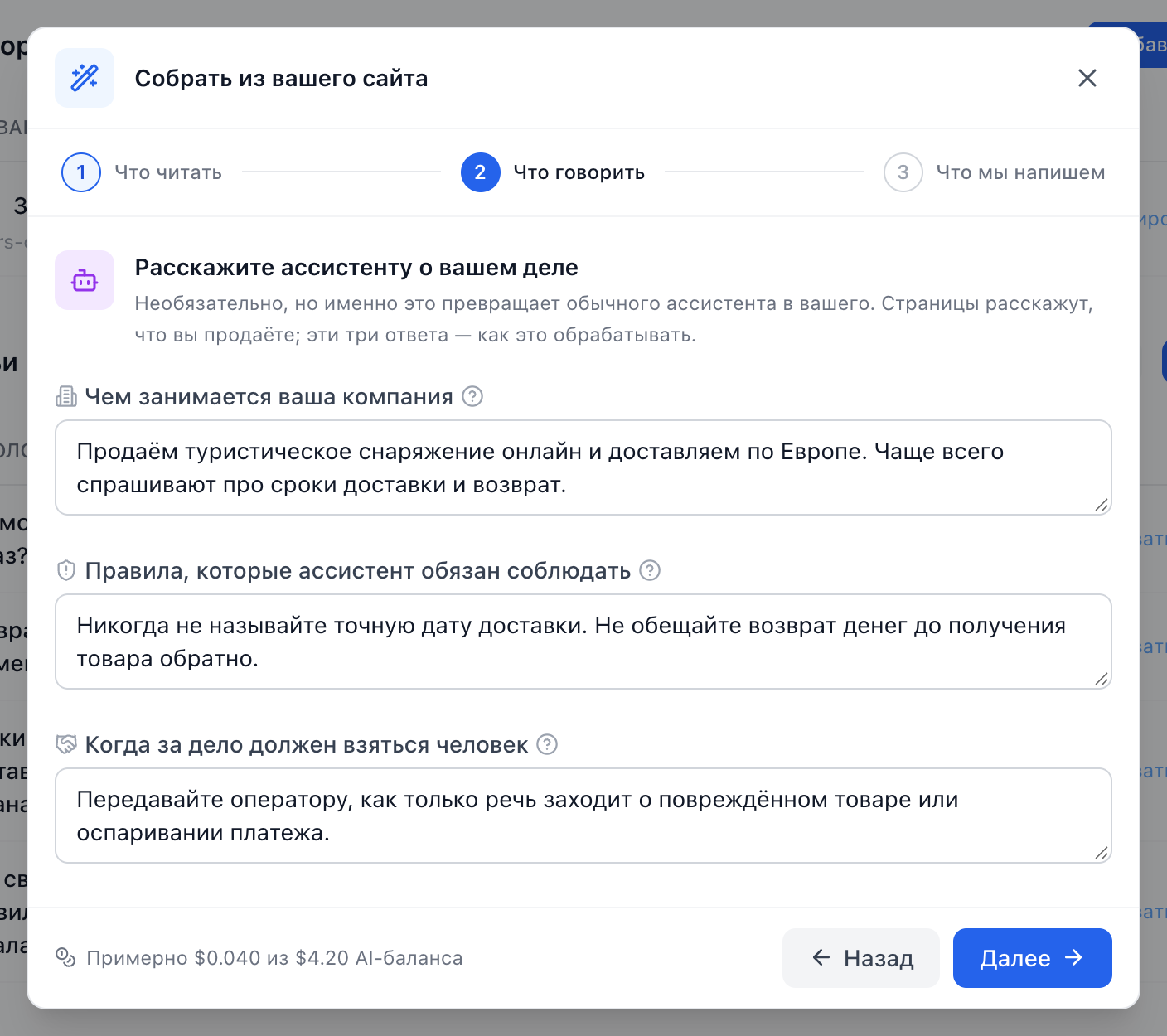Edit the company description text field
Image resolution: width=1167 pixels, height=1036 pixels.
pyautogui.click(x=583, y=467)
